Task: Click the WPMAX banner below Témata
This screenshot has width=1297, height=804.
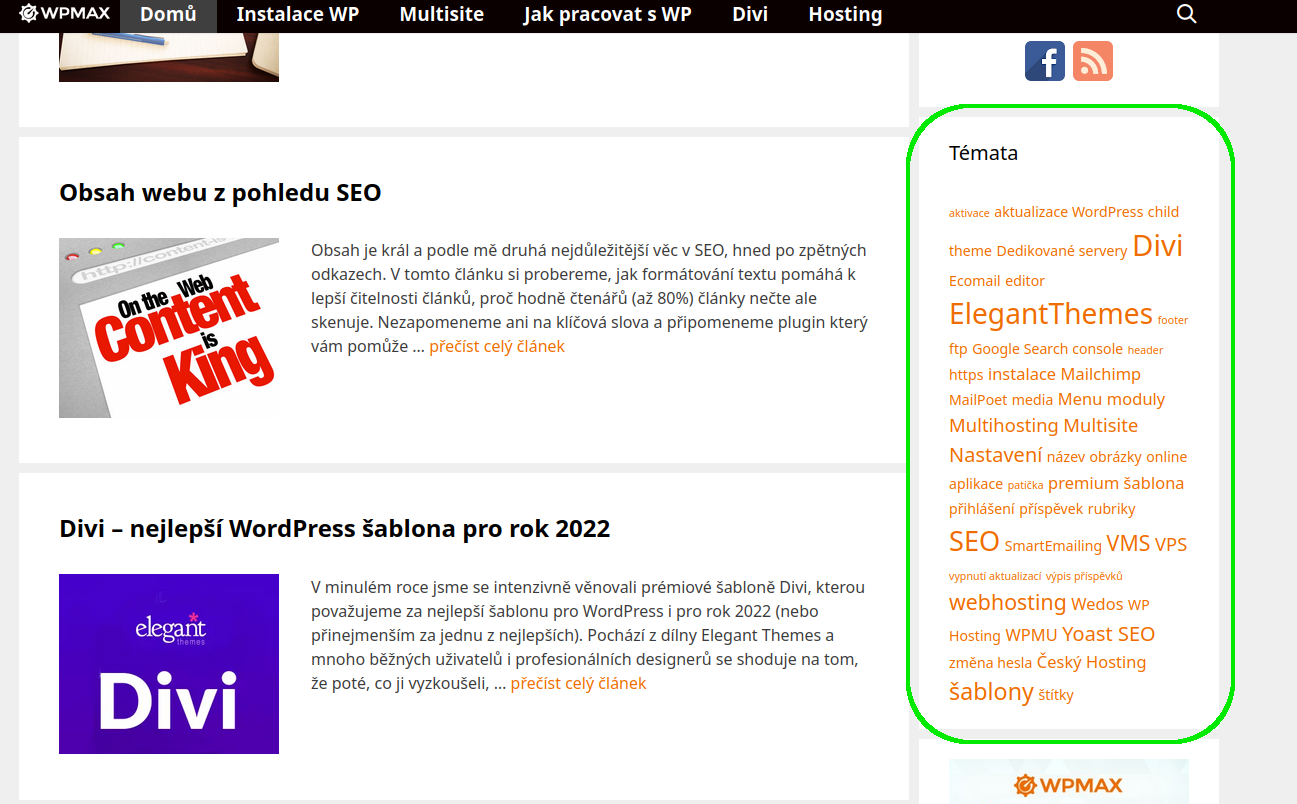Action: pos(1069,781)
